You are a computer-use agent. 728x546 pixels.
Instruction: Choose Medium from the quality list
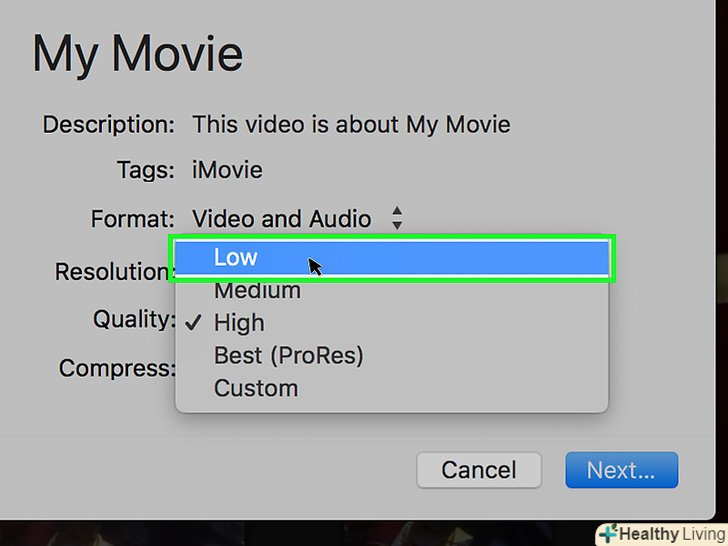257,291
